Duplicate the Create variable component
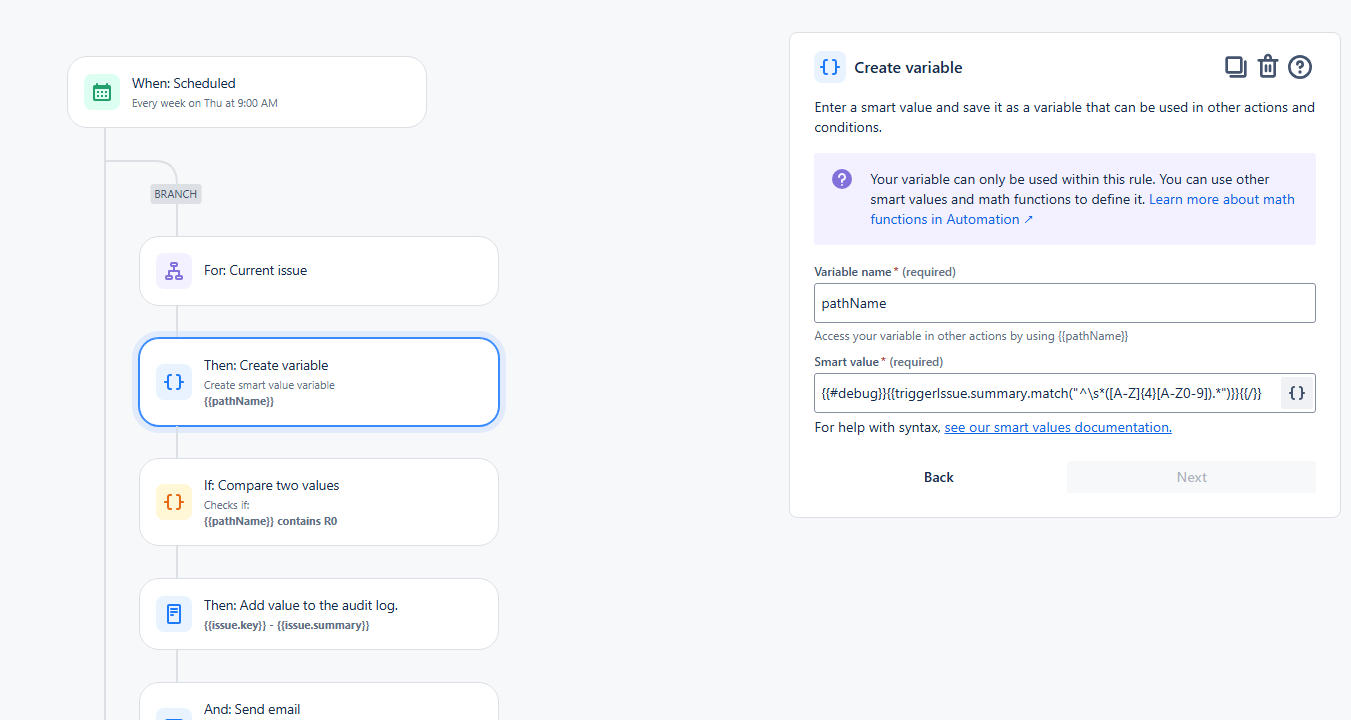The image size is (1351, 720). (1235, 66)
